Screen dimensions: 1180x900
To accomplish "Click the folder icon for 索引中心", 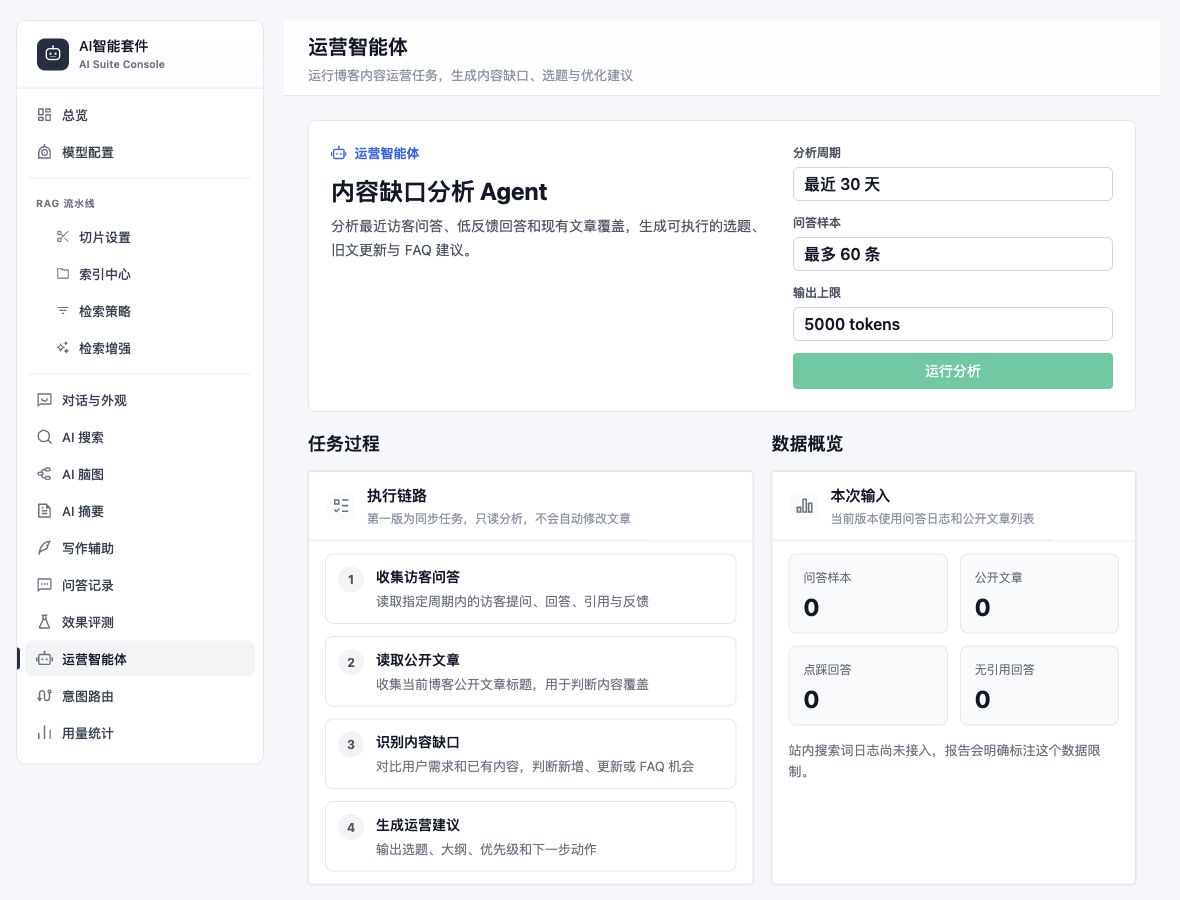I will coord(62,274).
